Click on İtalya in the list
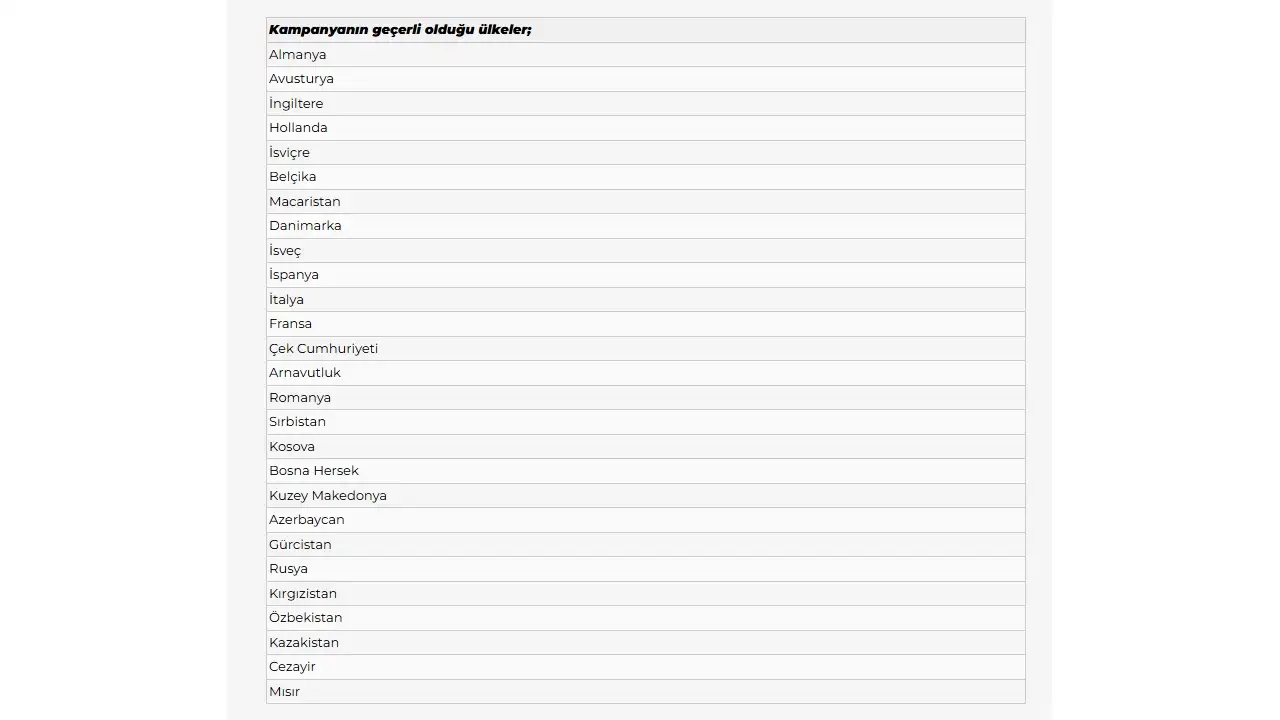 click(286, 300)
